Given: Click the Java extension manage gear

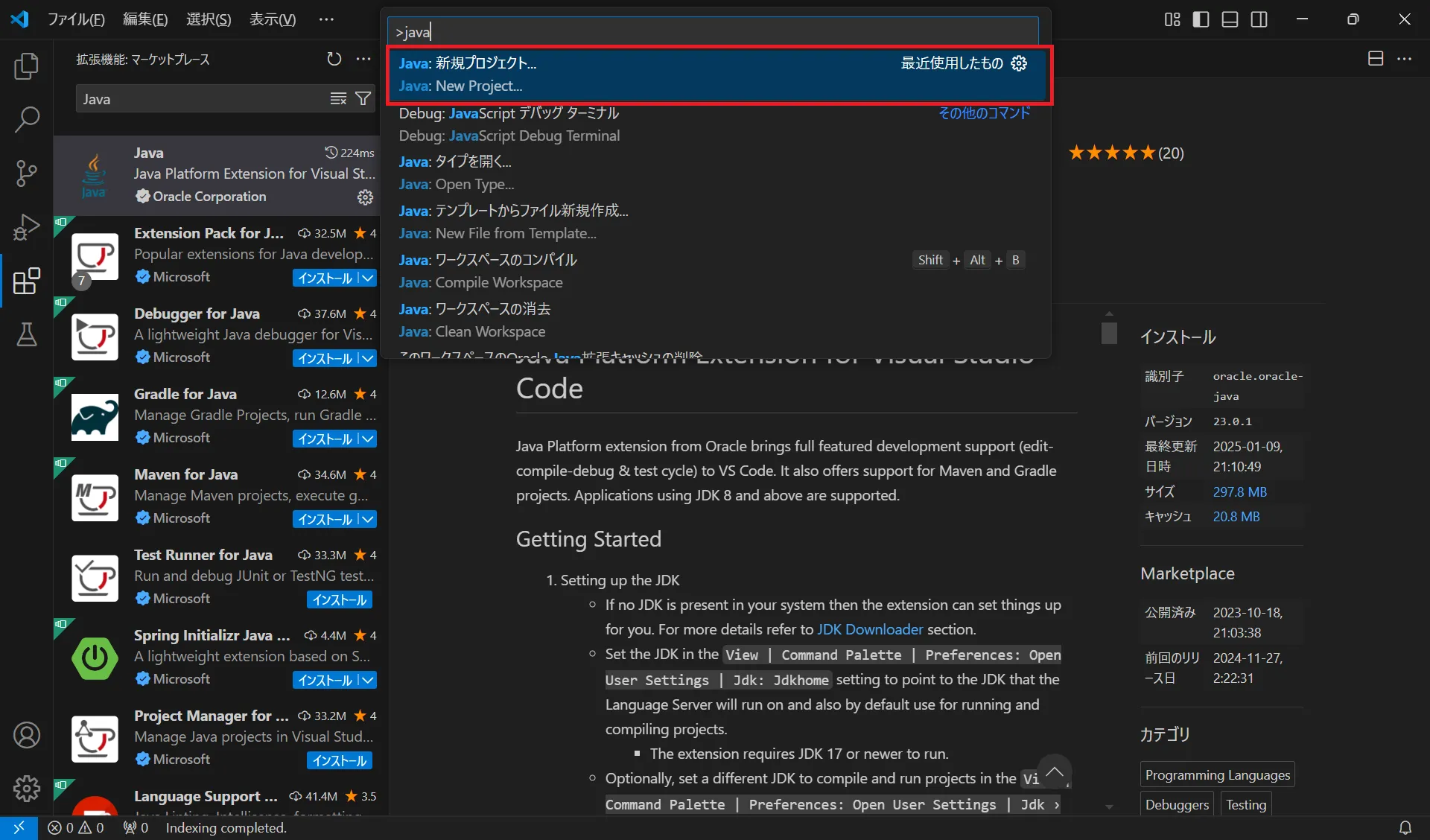Looking at the screenshot, I should 365,197.
